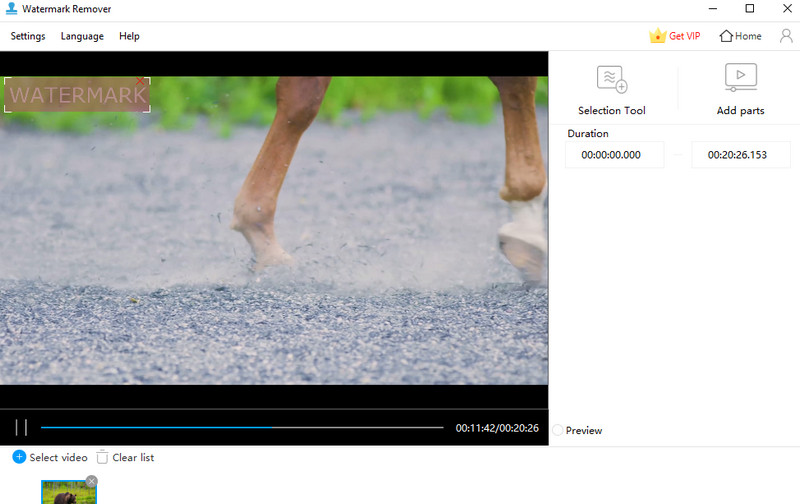
Task: Maximize the Watermark Remover window
Action: [x=749, y=9]
